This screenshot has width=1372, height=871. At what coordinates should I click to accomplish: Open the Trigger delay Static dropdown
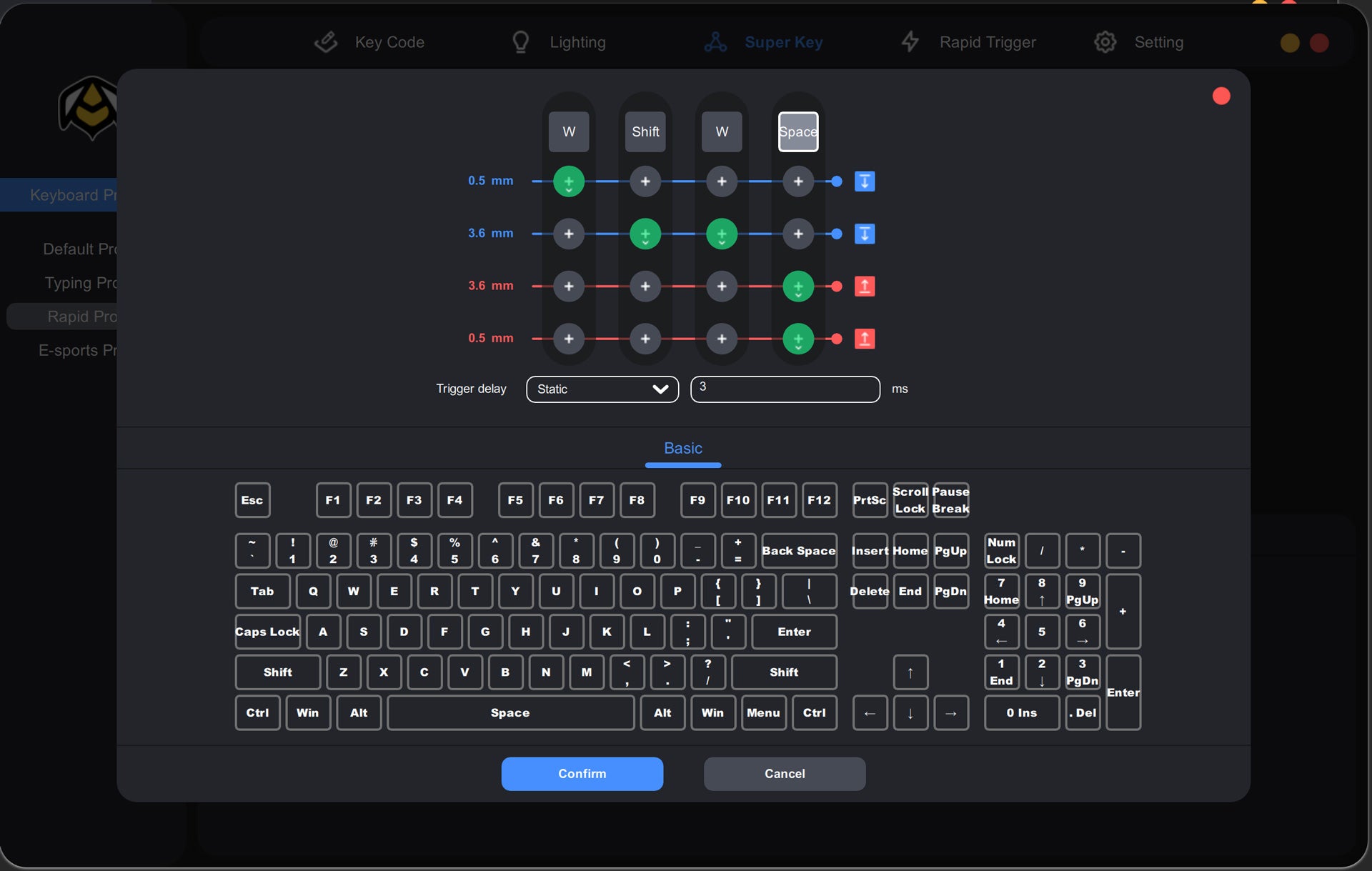tap(602, 389)
